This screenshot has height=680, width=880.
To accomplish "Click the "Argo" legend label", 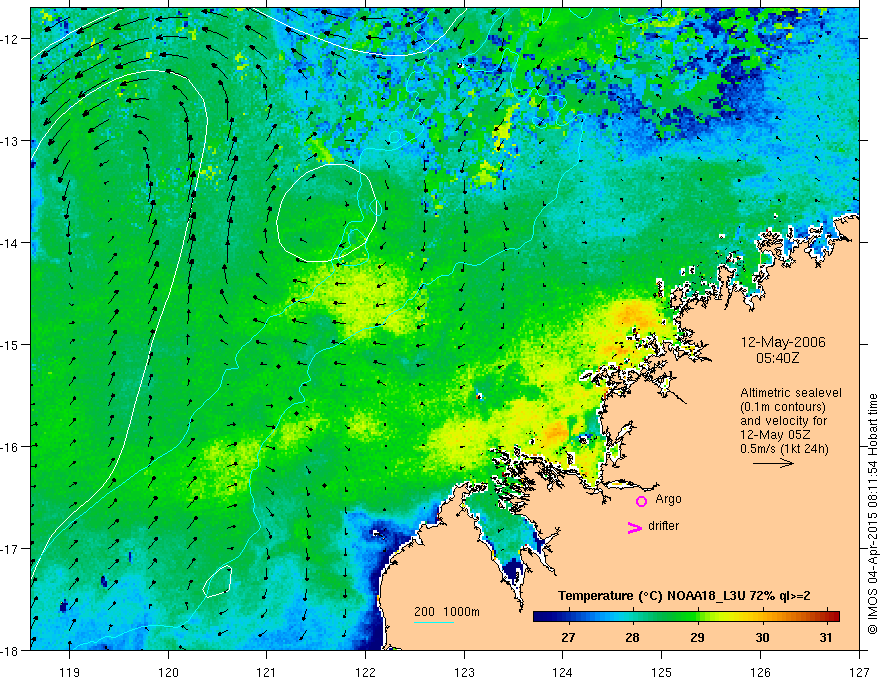I will [x=668, y=499].
